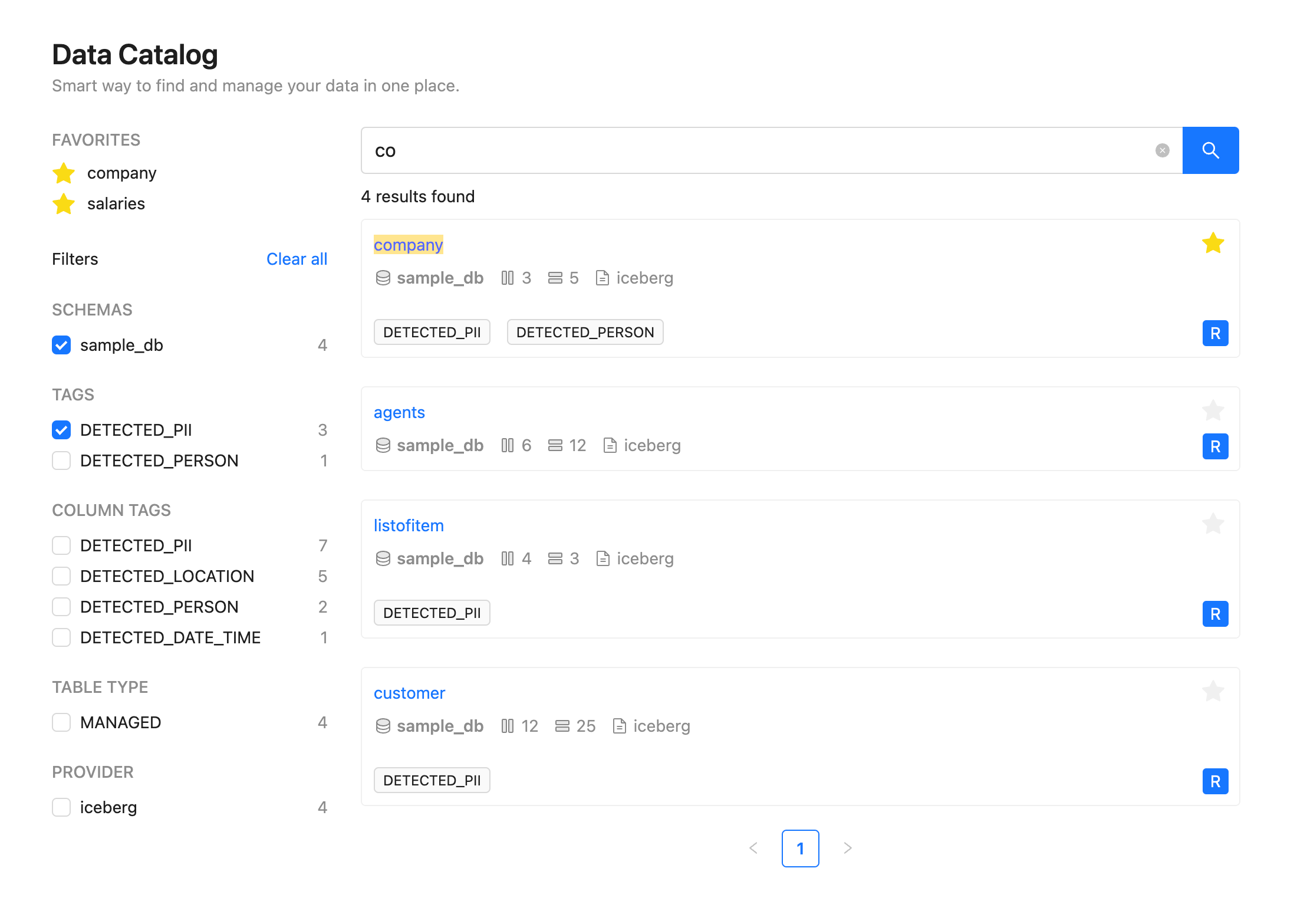Image resolution: width=1307 pixels, height=924 pixels.
Task: Go to previous page arrow
Action: pyautogui.click(x=753, y=848)
